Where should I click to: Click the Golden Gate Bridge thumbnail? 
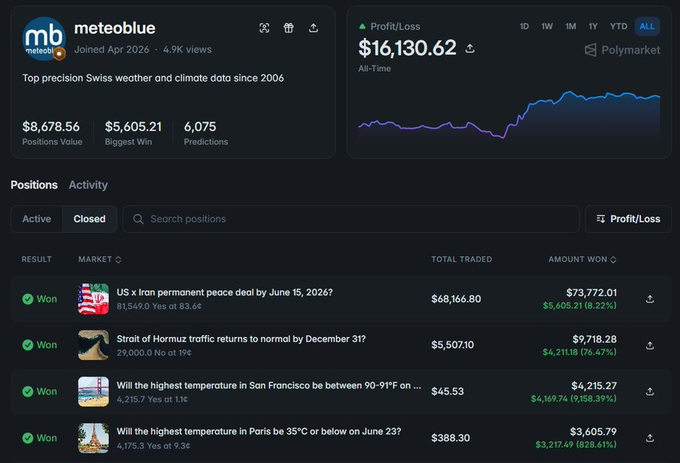pyautogui.click(x=93, y=391)
